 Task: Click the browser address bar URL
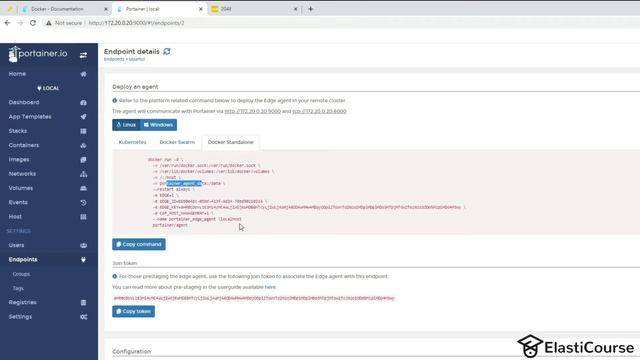pos(136,23)
